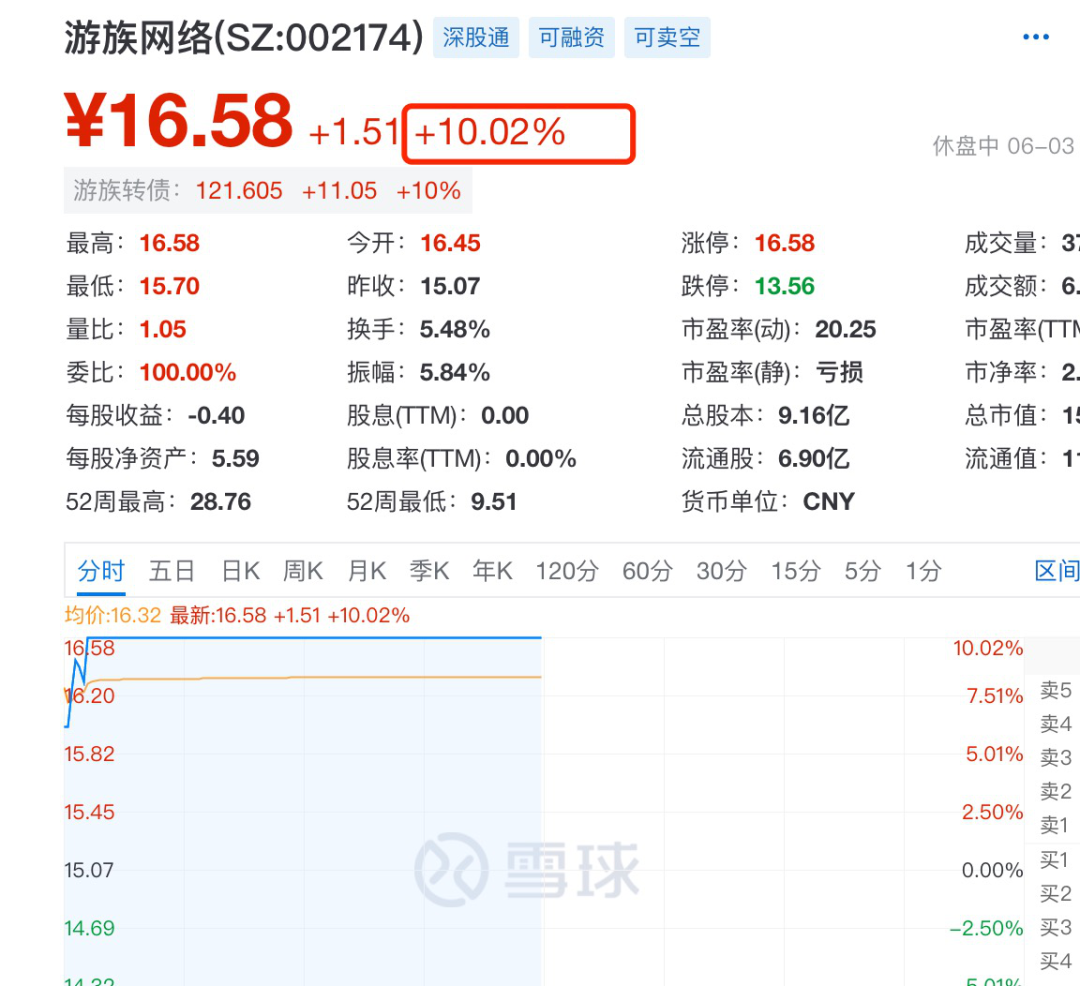Click the 市盈率(静) value 亏损
Viewport: 1080px width, 986px height.
[x=840, y=373]
